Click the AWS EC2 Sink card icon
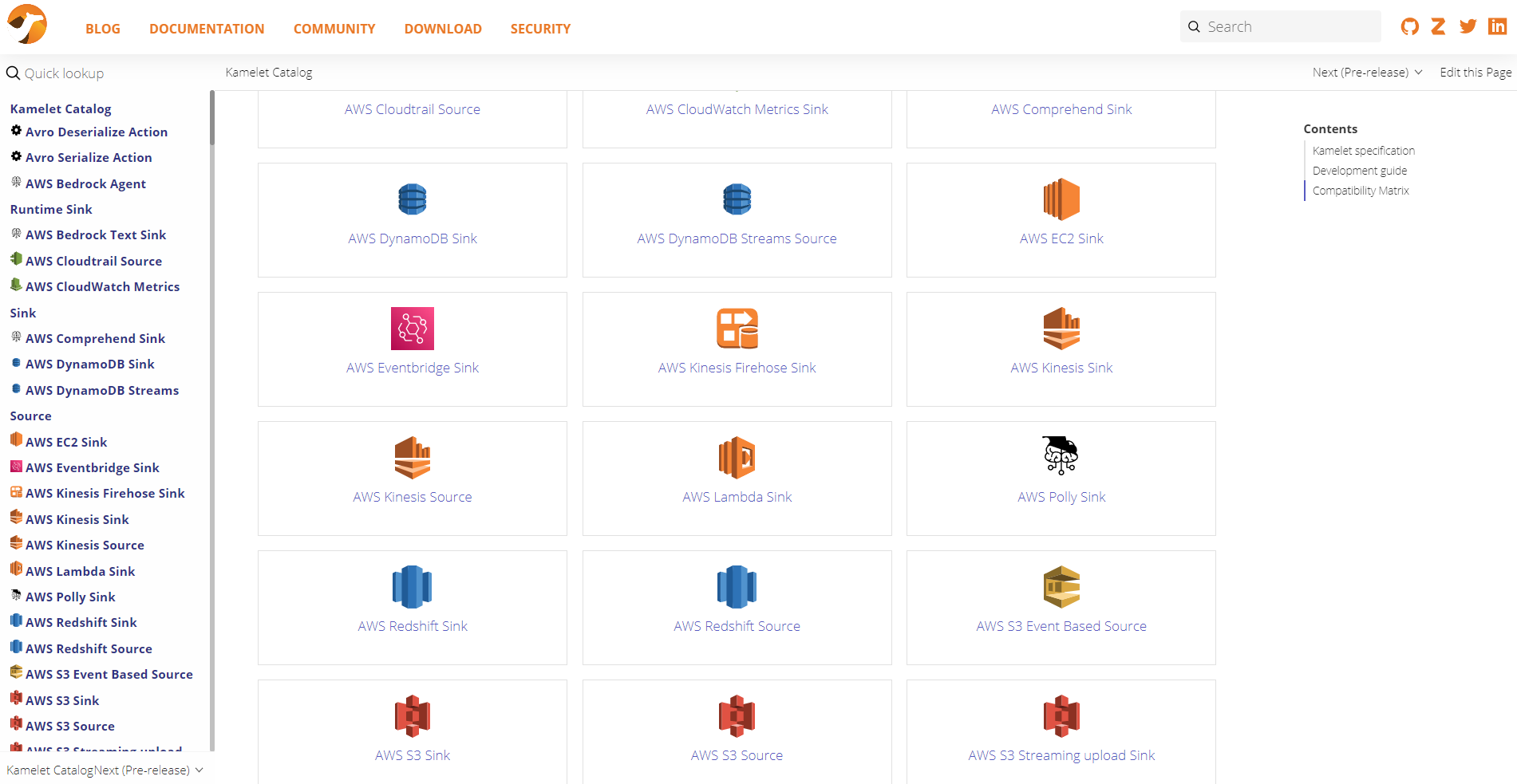Screen dimensions: 1517x784 click(x=1061, y=199)
